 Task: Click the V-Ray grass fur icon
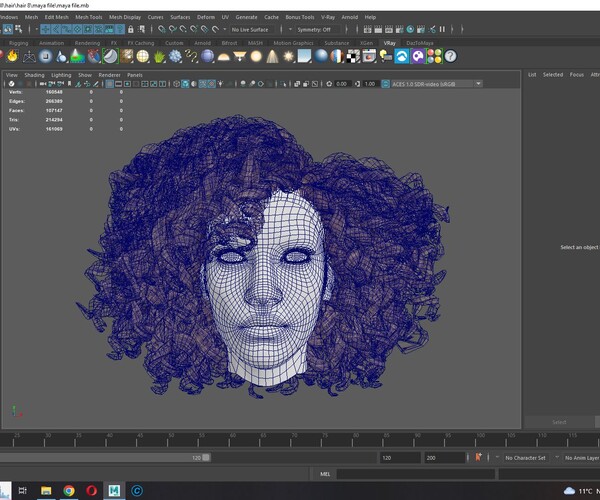pyautogui.click(x=159, y=56)
